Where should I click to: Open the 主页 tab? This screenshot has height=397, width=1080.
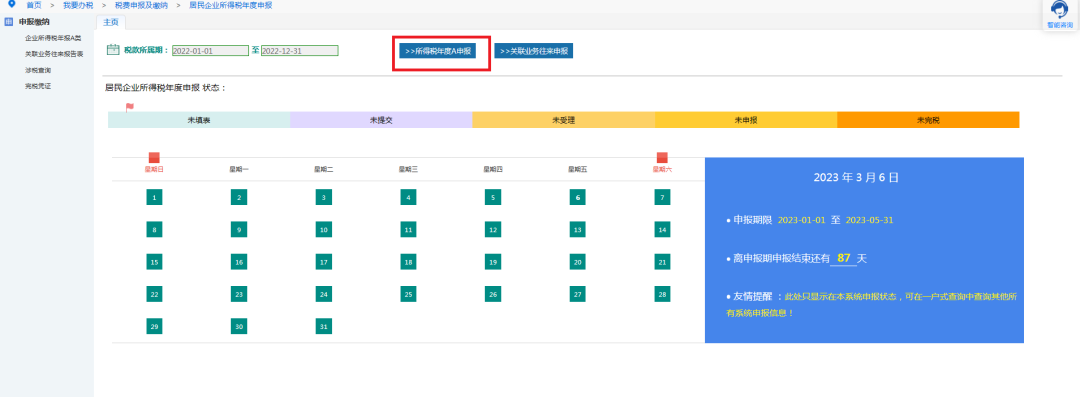point(110,22)
